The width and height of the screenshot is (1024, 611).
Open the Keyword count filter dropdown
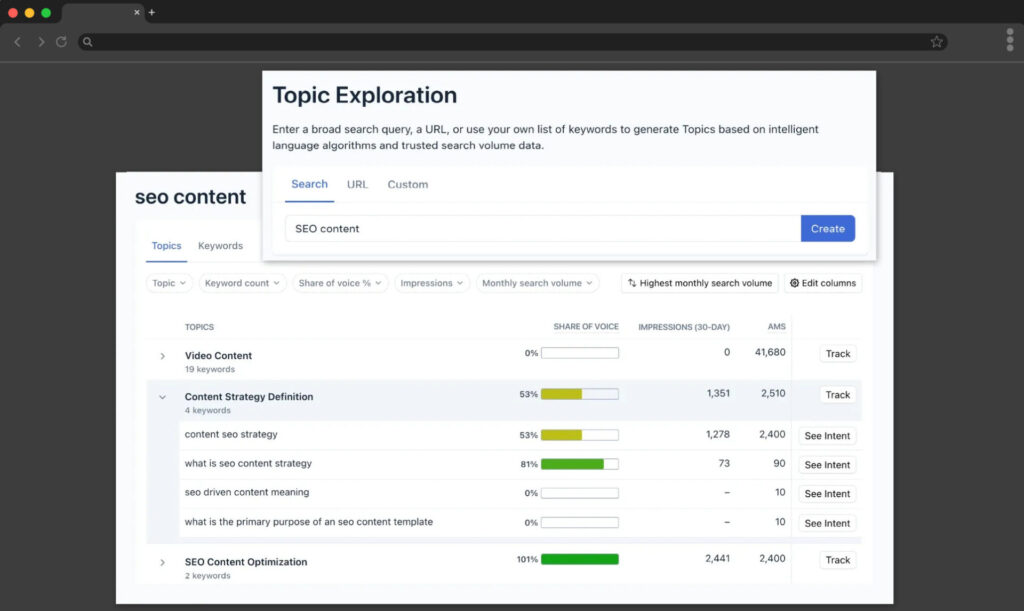tap(242, 283)
